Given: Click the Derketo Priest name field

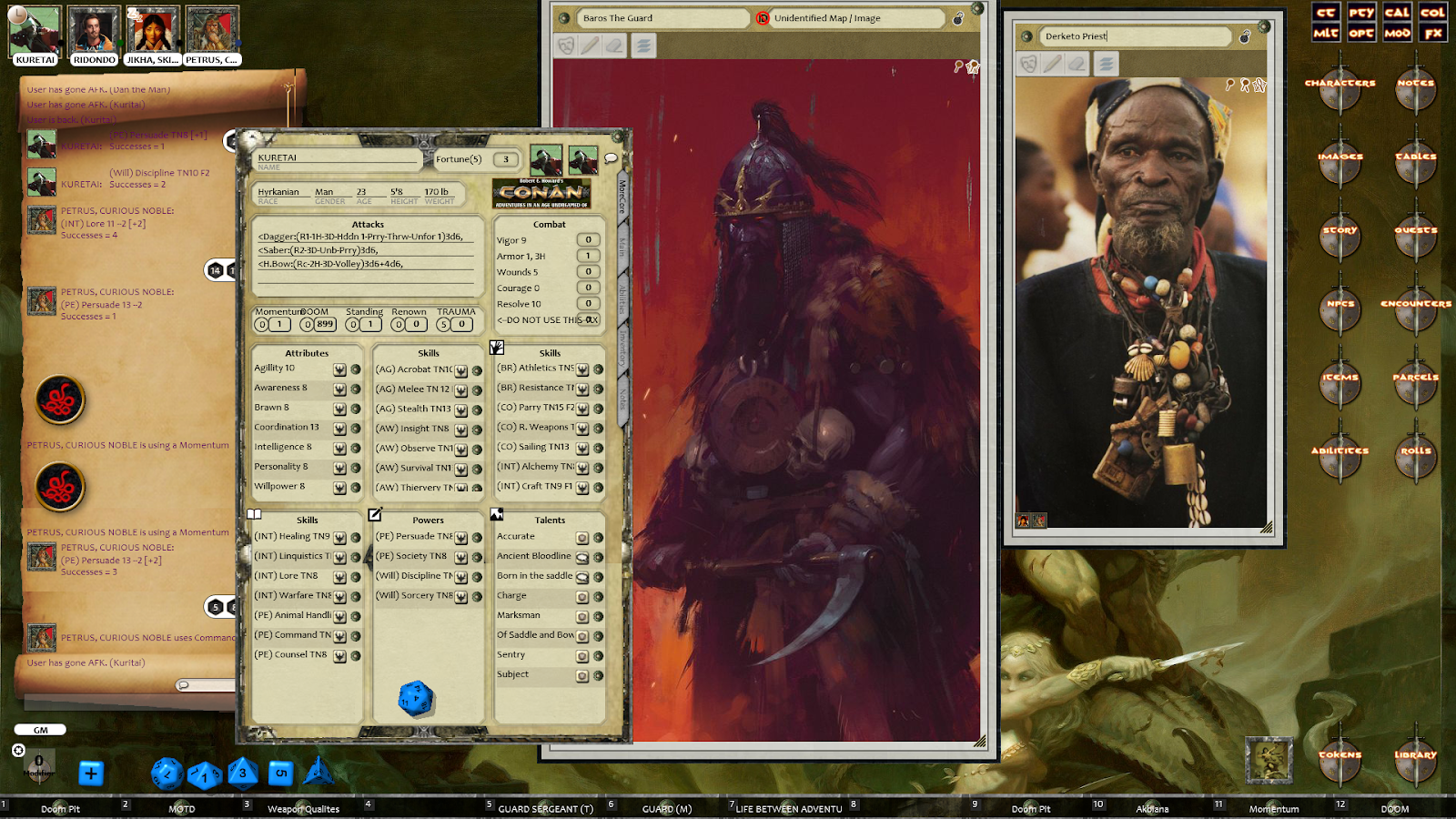Looking at the screenshot, I should pos(1128,36).
